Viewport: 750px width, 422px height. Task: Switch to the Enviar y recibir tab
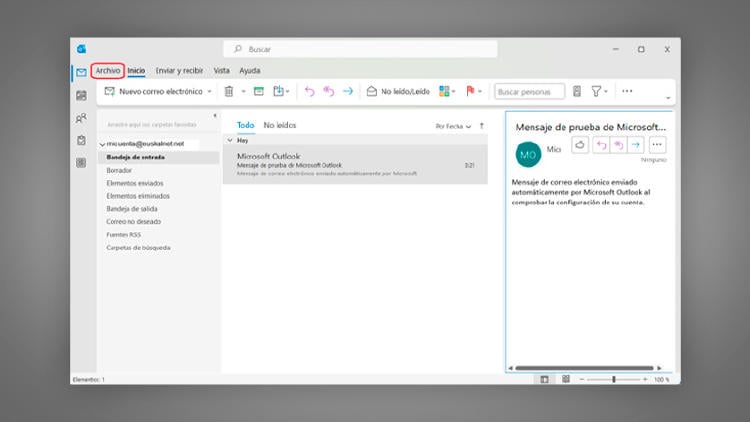179,71
